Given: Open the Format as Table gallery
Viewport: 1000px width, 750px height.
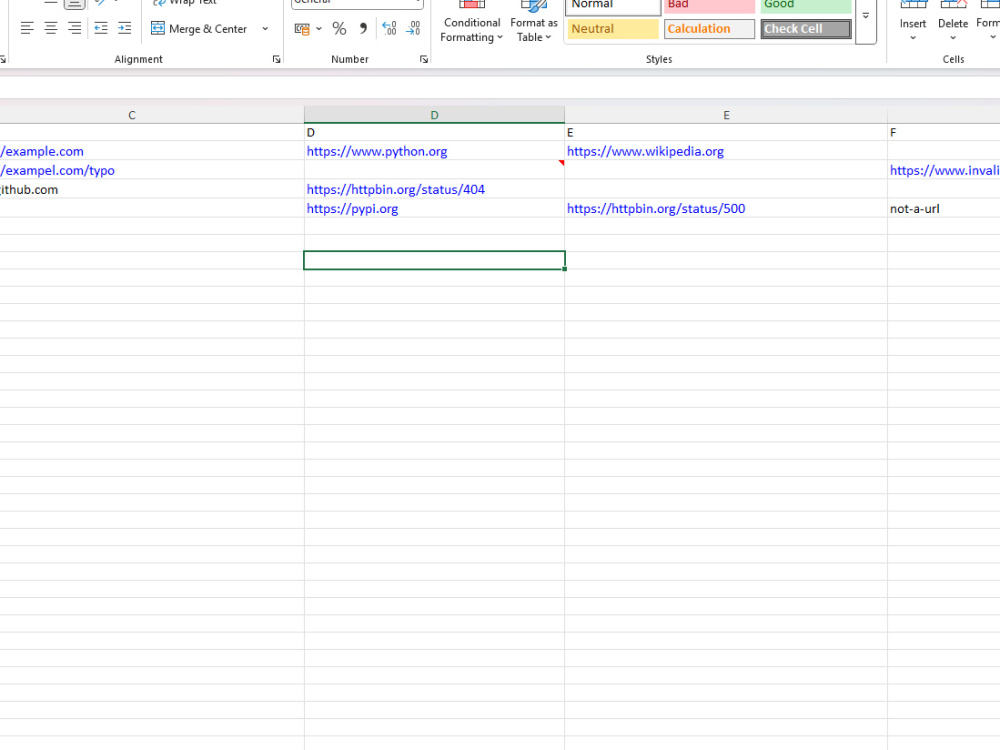Looking at the screenshot, I should click(534, 23).
